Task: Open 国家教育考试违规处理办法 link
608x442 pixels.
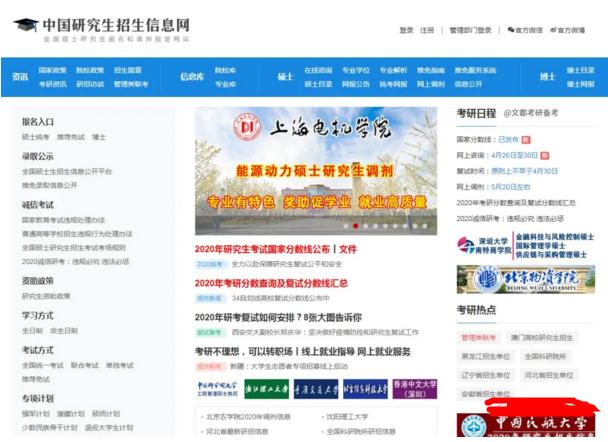Action: click(63, 220)
